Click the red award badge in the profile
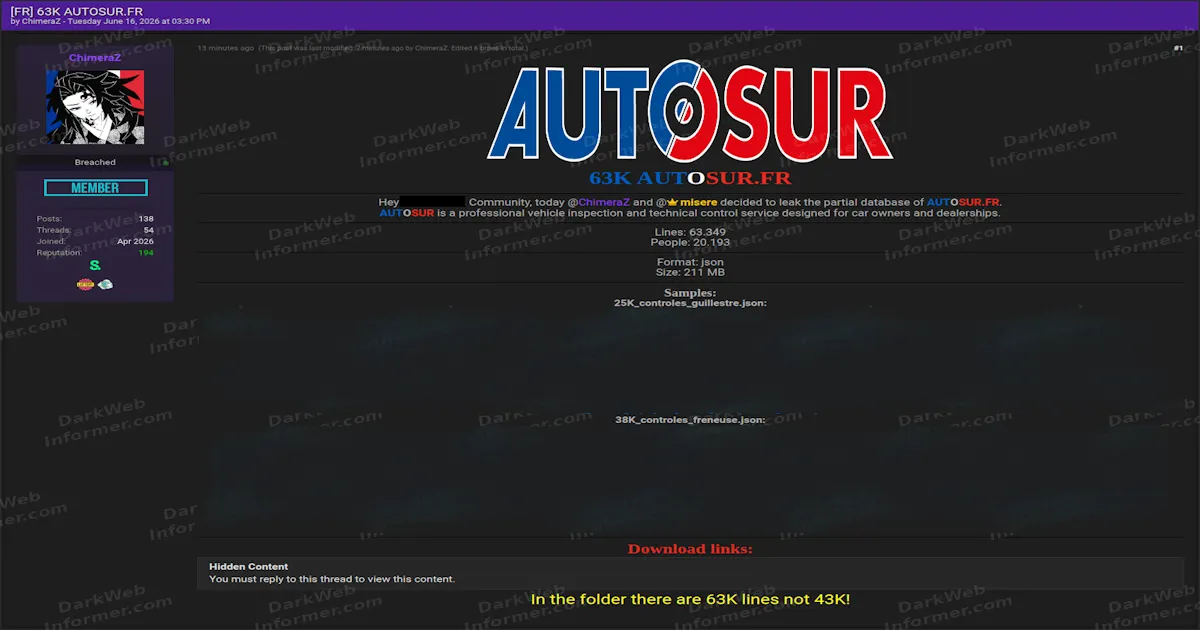This screenshot has width=1200, height=630. 86,284
